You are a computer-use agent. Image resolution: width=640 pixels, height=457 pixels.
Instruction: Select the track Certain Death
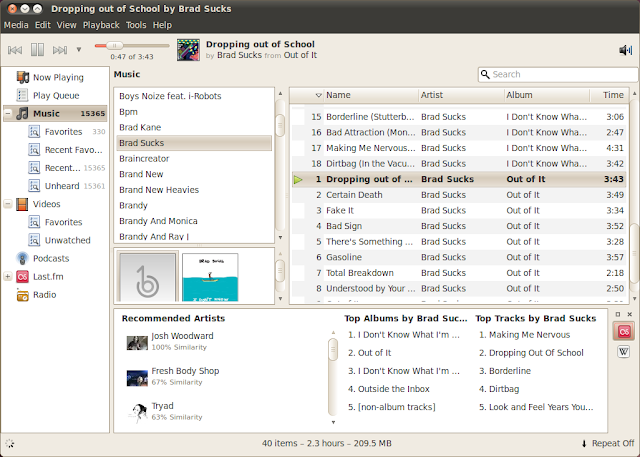459,195
